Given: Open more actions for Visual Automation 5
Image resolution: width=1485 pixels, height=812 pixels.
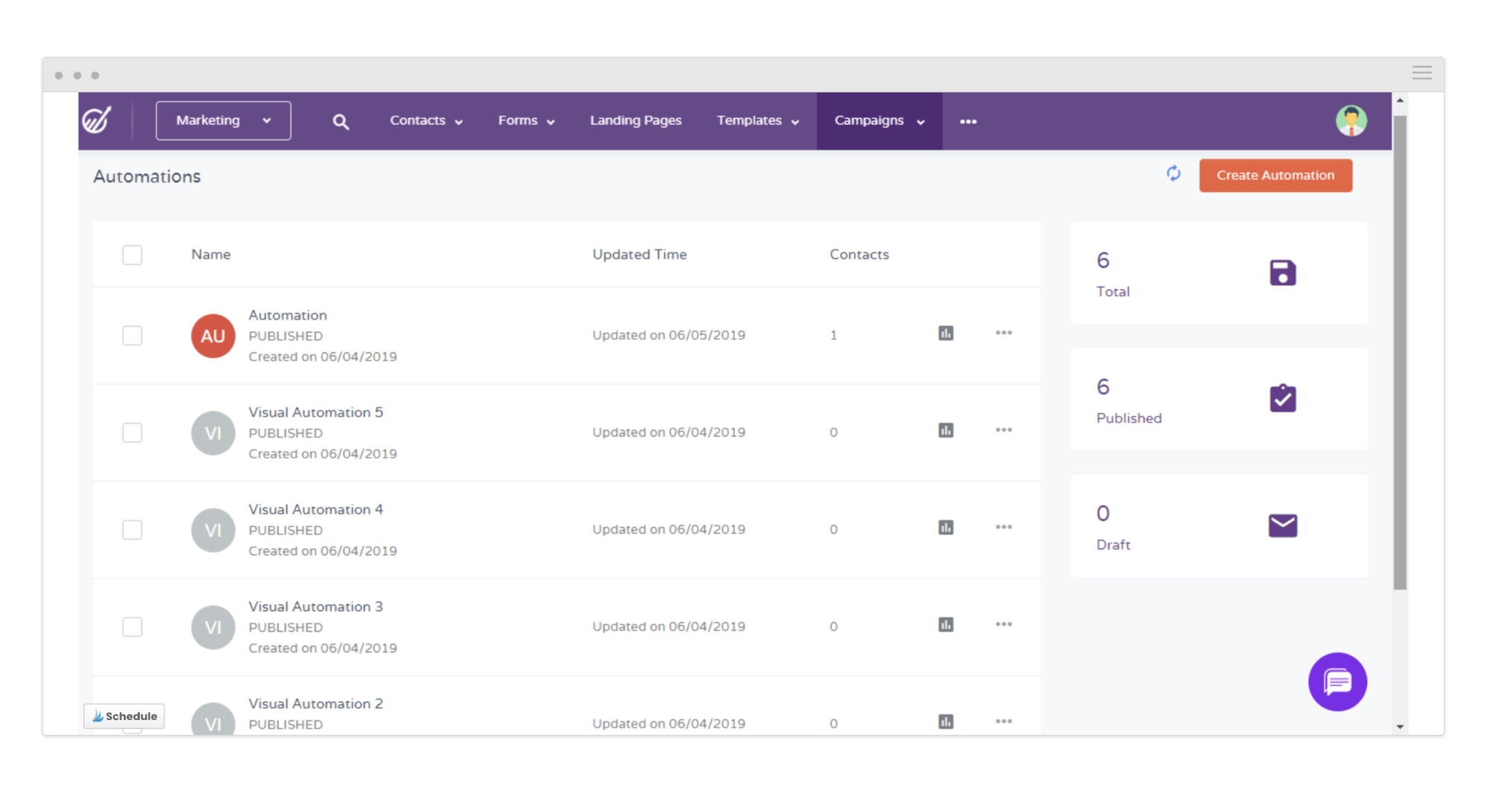Looking at the screenshot, I should 1004,430.
